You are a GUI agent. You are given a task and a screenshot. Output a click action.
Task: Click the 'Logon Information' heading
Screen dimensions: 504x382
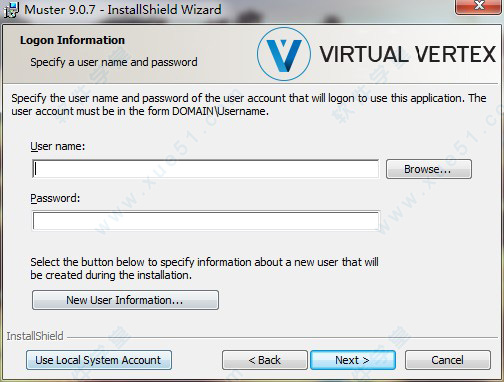[72, 40]
